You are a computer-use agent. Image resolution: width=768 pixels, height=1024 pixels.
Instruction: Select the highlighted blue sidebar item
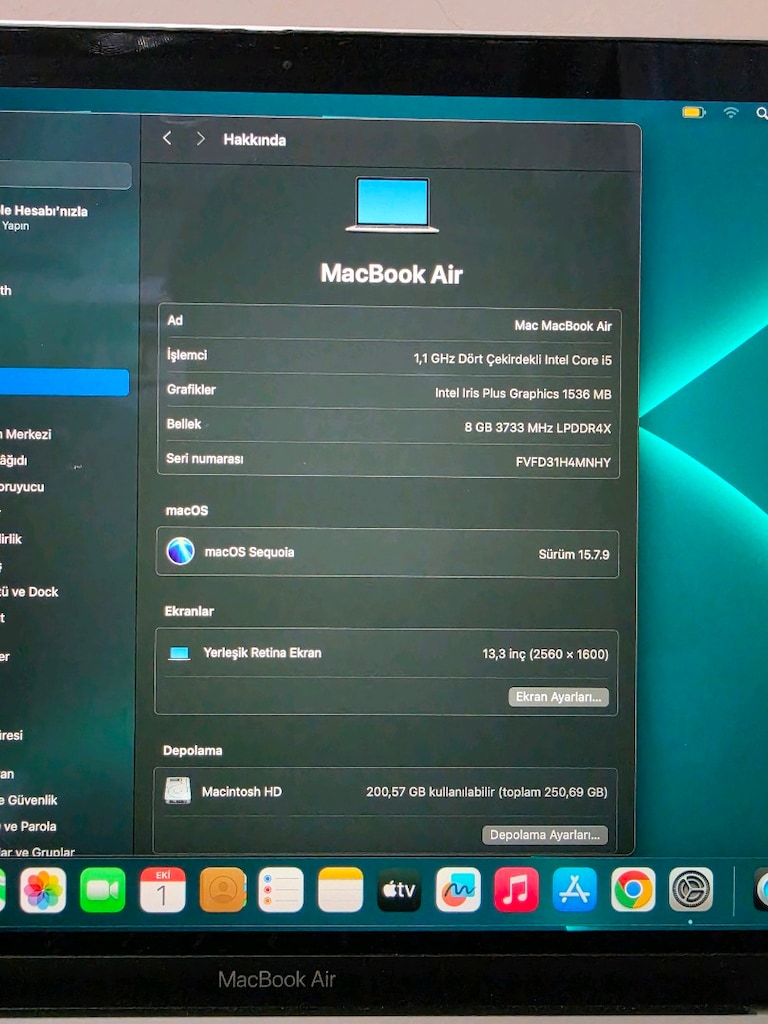(x=64, y=382)
